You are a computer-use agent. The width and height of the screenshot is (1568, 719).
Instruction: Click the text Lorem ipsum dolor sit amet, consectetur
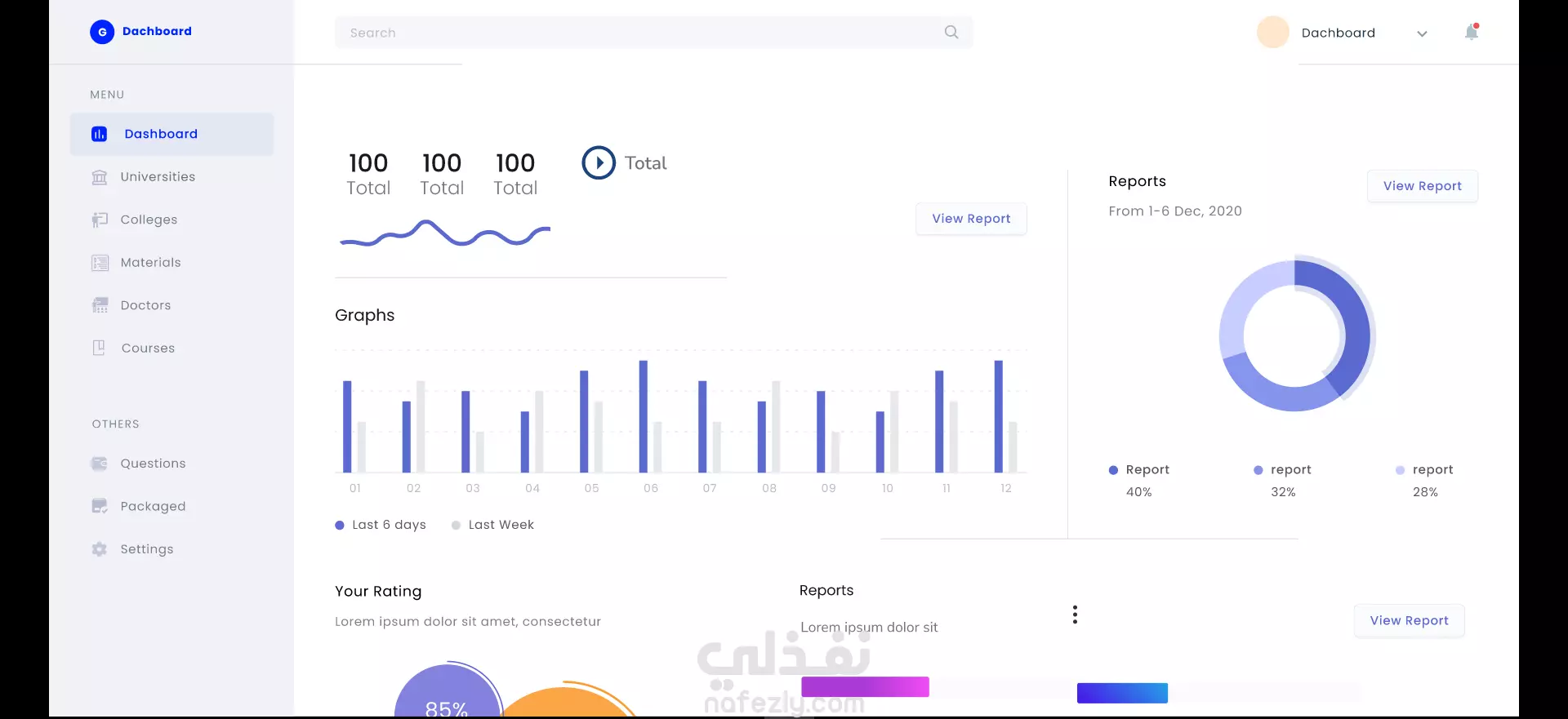[x=468, y=621]
